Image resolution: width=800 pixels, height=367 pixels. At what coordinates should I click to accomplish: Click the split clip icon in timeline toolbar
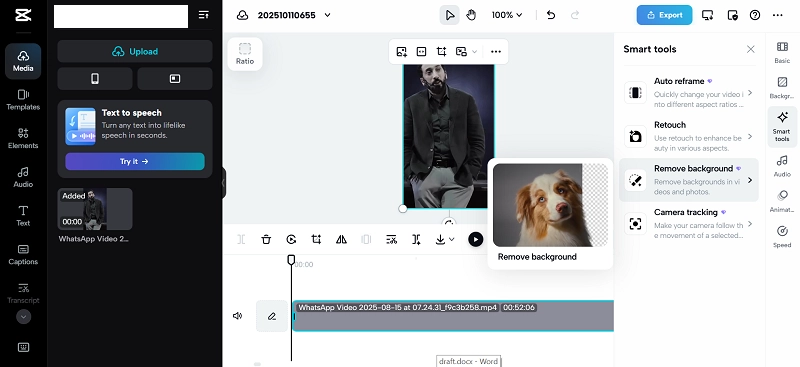pyautogui.click(x=241, y=239)
